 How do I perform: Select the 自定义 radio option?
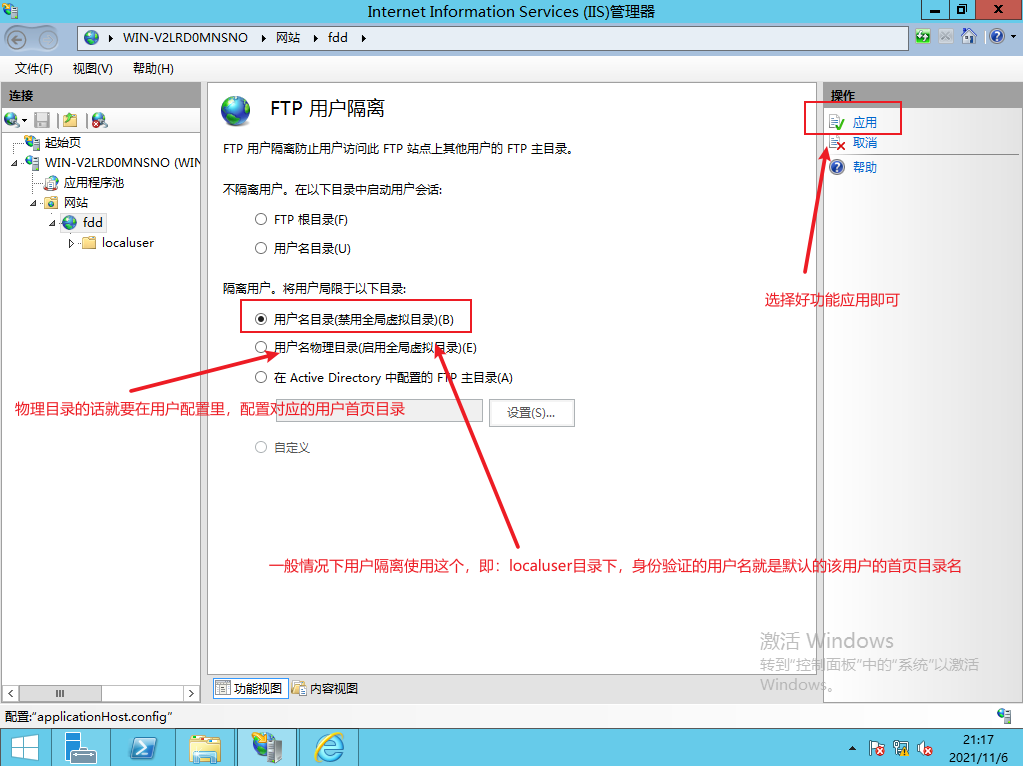point(261,447)
